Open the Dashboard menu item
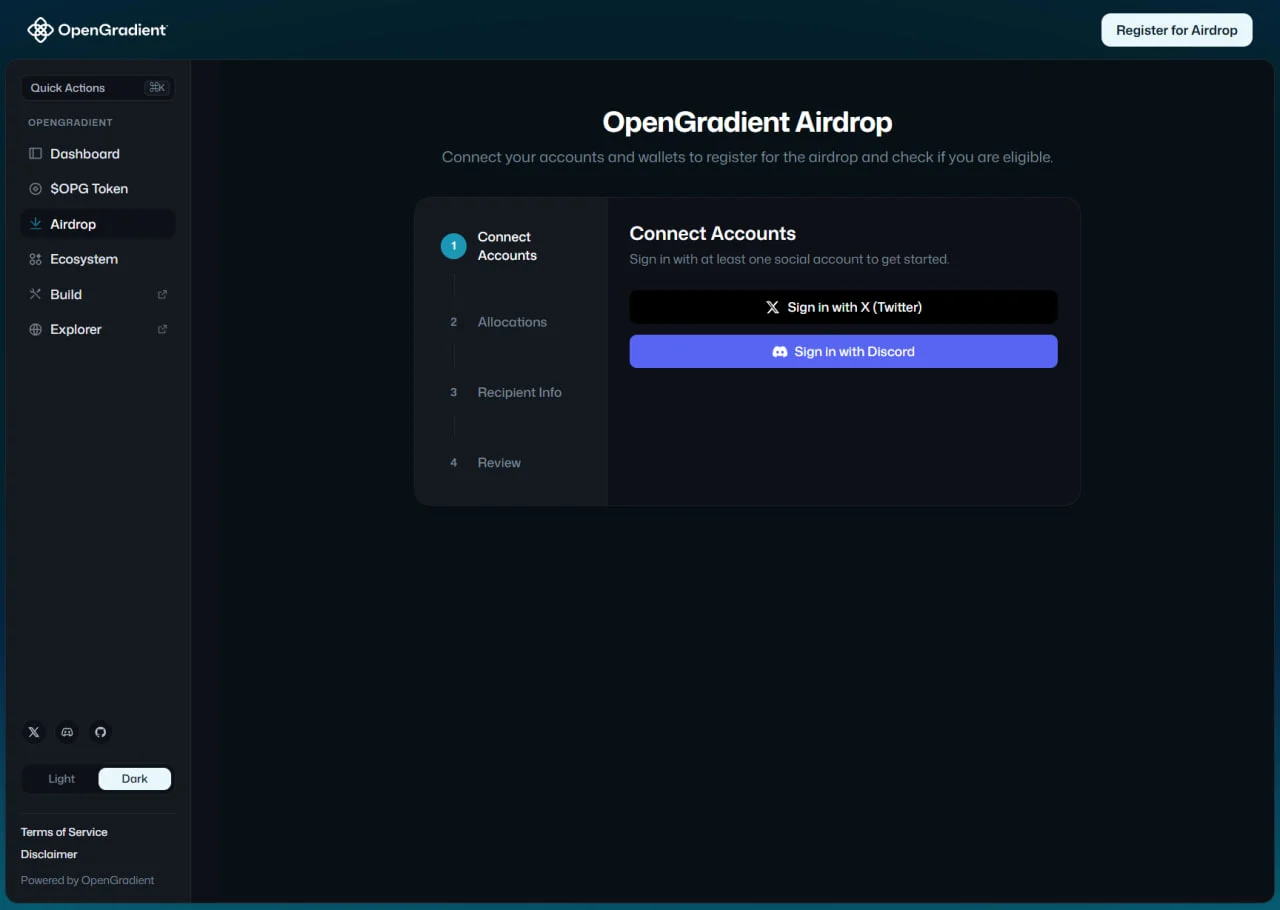Screen dimensions: 1280x910 pos(98,154)
